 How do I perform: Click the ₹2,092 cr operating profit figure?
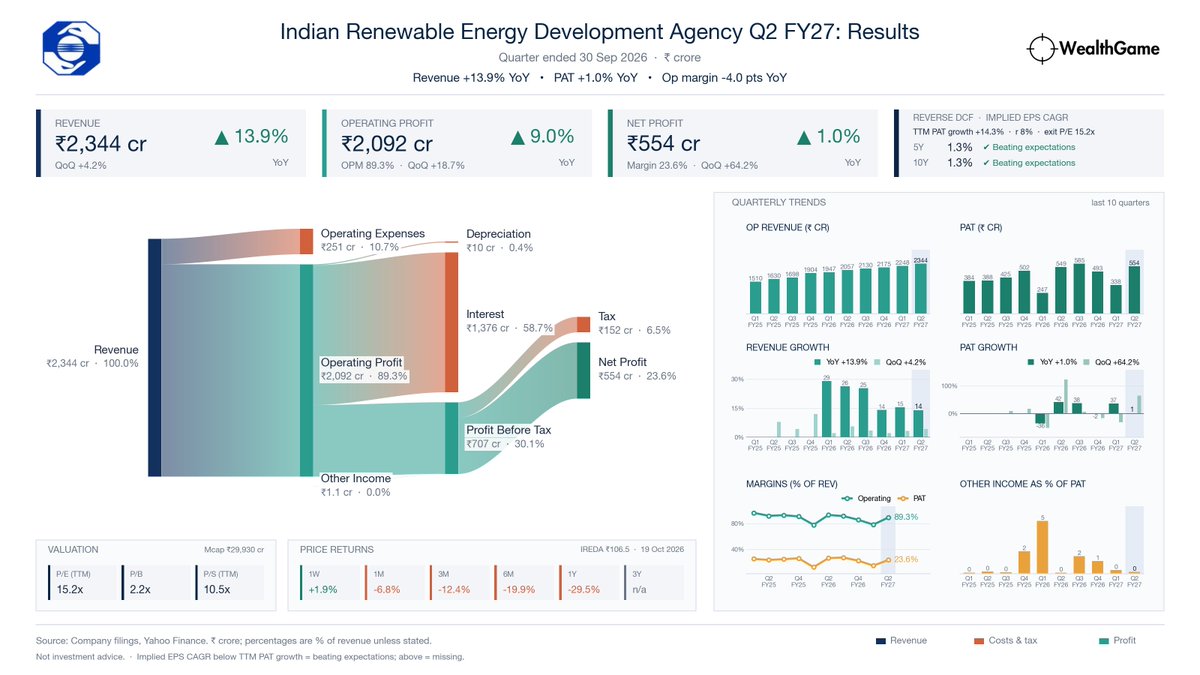tap(387, 144)
